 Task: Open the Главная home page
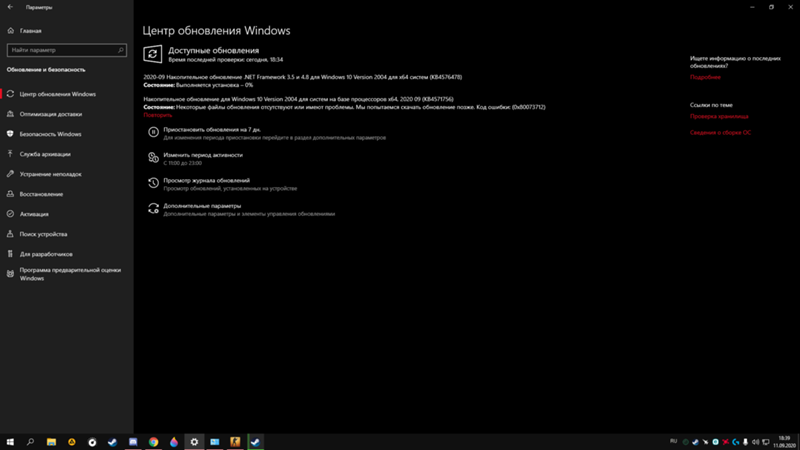point(31,31)
